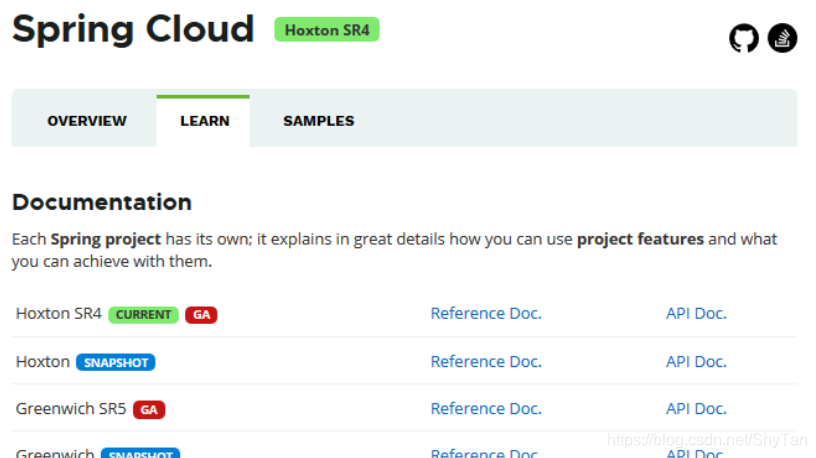816x458 pixels.
Task: Open API Doc. for Greenwich SR5
Action: coord(696,409)
